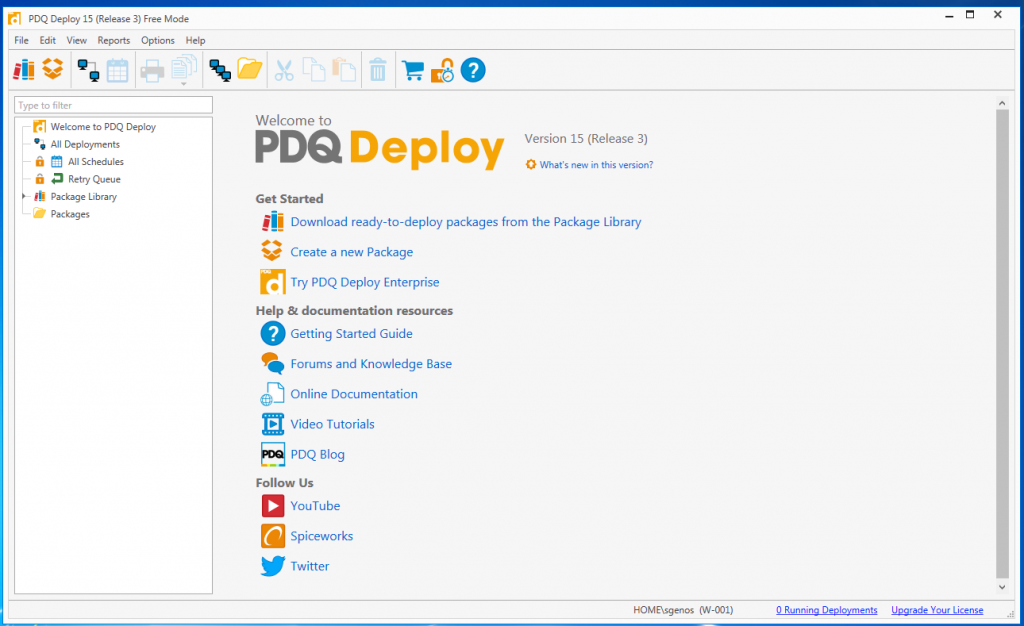
Task: Open the Reports menu
Action: [113, 40]
